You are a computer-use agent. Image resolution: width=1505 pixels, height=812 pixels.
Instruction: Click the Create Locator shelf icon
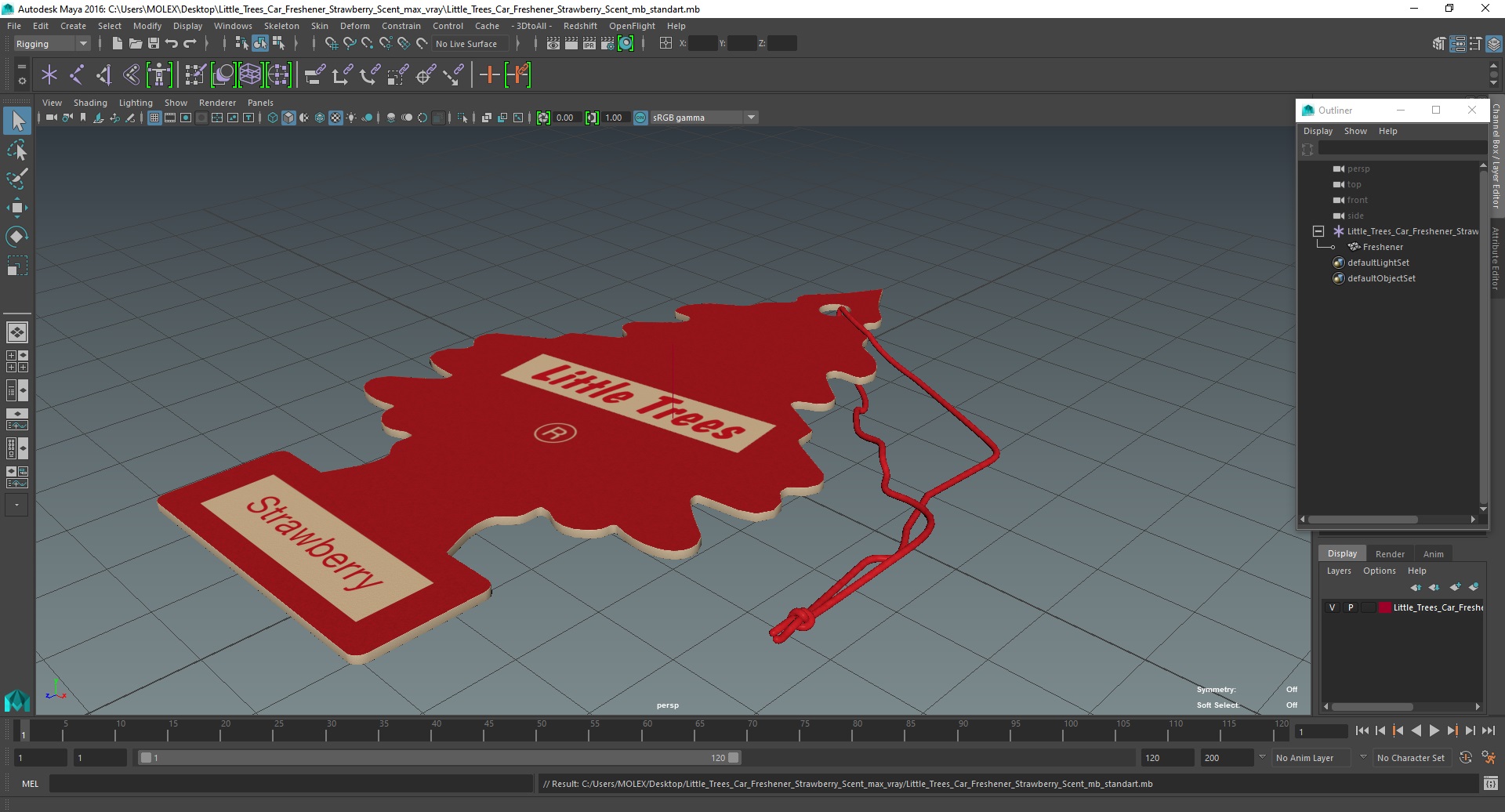[x=49, y=75]
